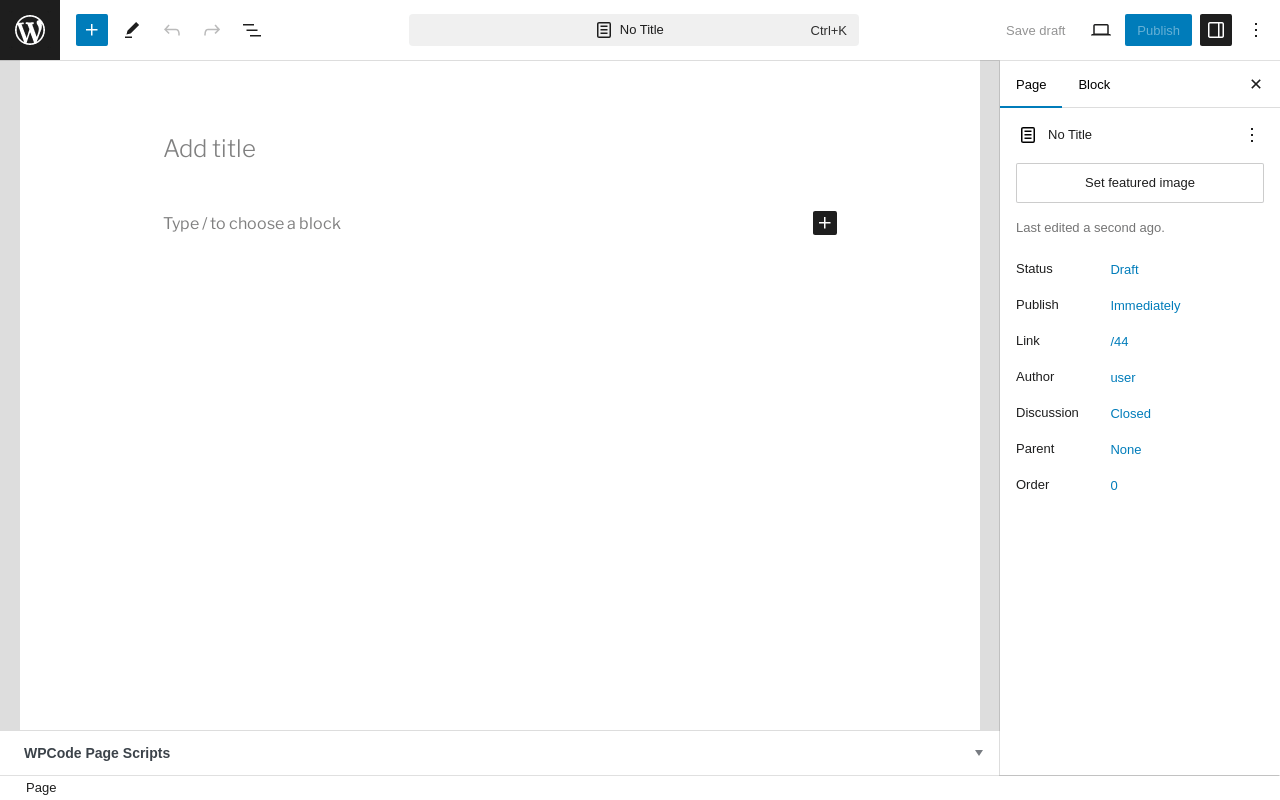Publish the page

click(x=1158, y=30)
